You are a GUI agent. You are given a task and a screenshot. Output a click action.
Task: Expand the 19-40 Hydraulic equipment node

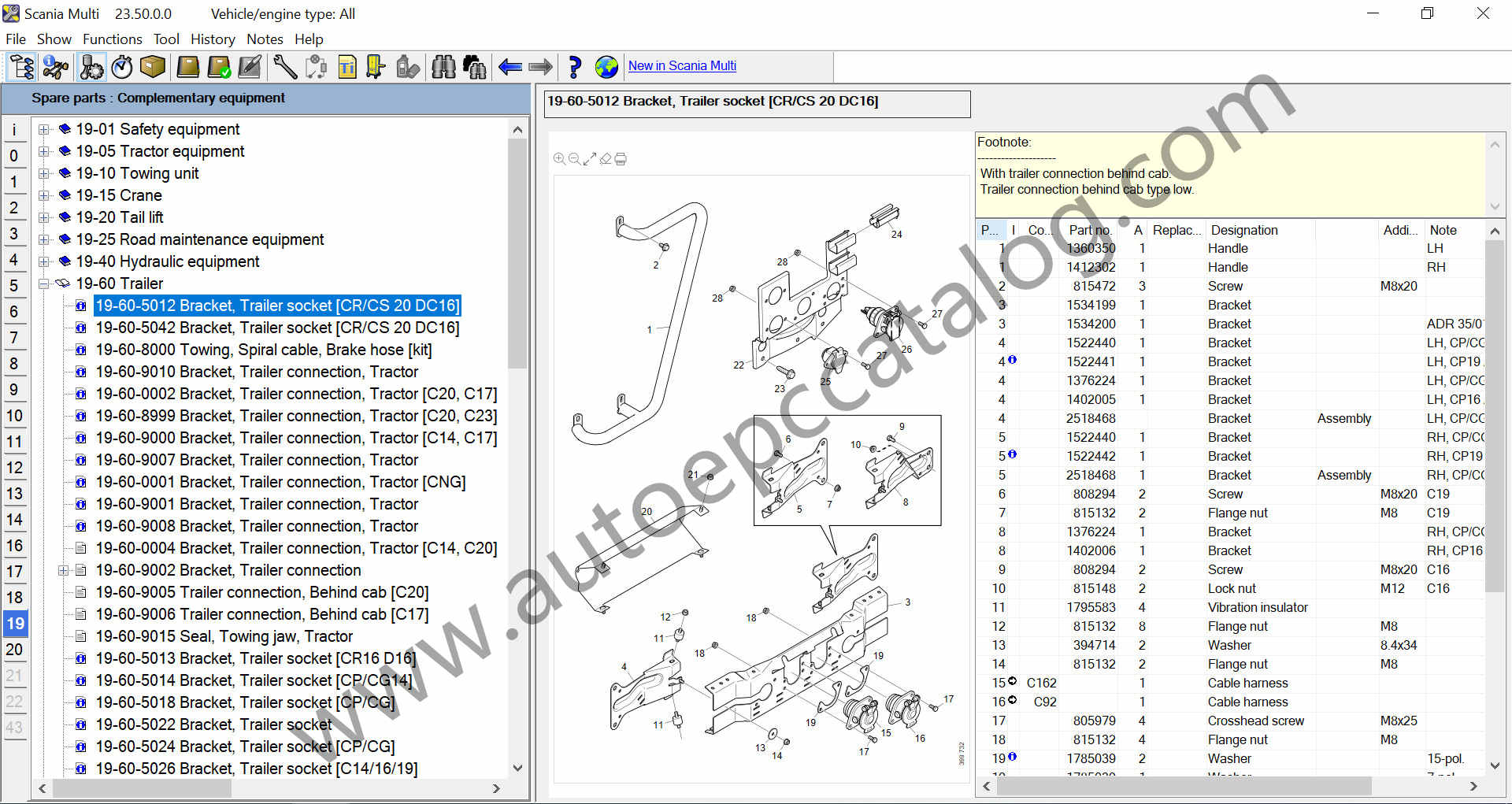(x=44, y=261)
